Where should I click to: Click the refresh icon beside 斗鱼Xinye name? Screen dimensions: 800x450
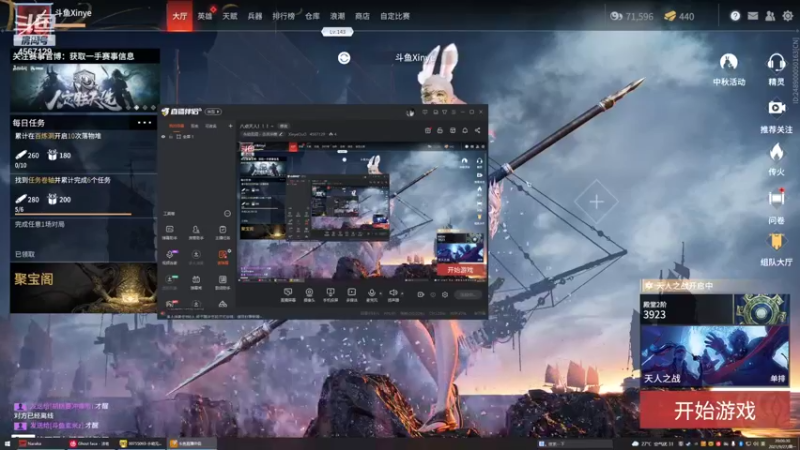[344, 58]
